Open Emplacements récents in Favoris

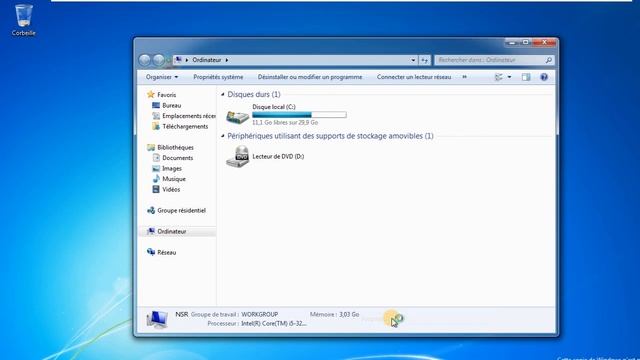pos(184,116)
